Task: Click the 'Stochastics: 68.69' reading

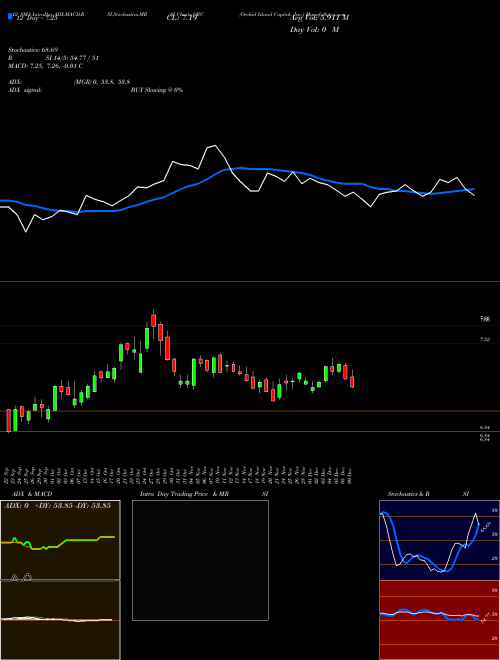Action: (33, 50)
